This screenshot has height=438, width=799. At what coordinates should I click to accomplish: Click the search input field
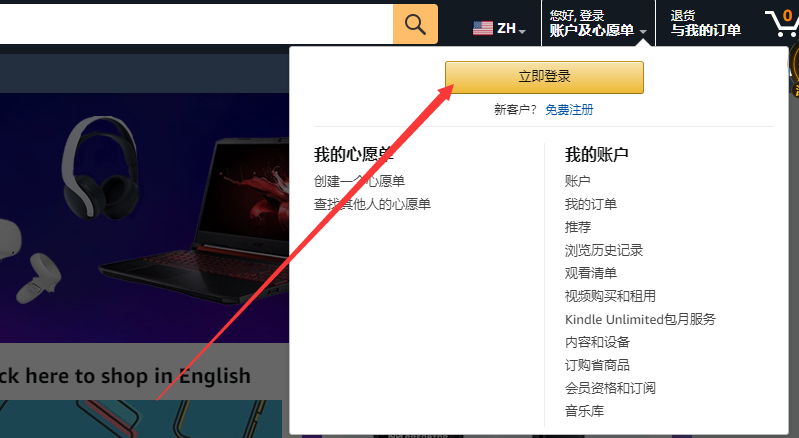196,24
